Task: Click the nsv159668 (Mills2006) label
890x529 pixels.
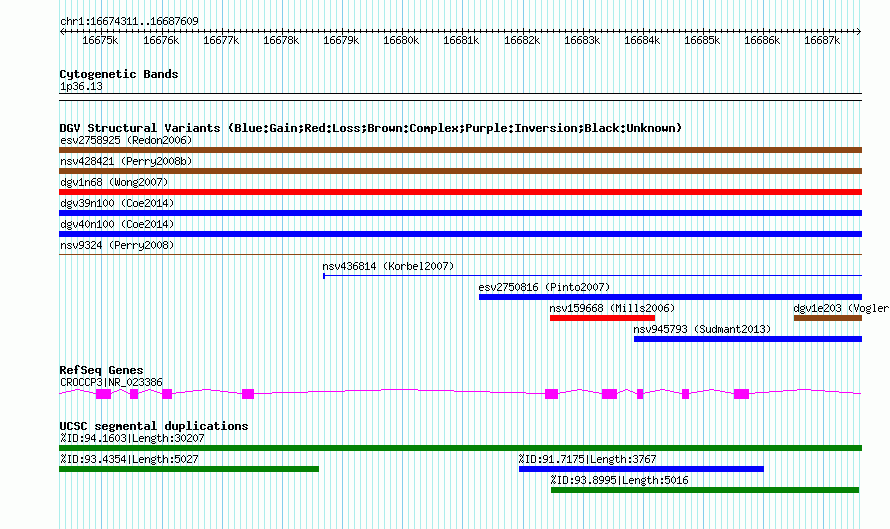Action: point(612,308)
